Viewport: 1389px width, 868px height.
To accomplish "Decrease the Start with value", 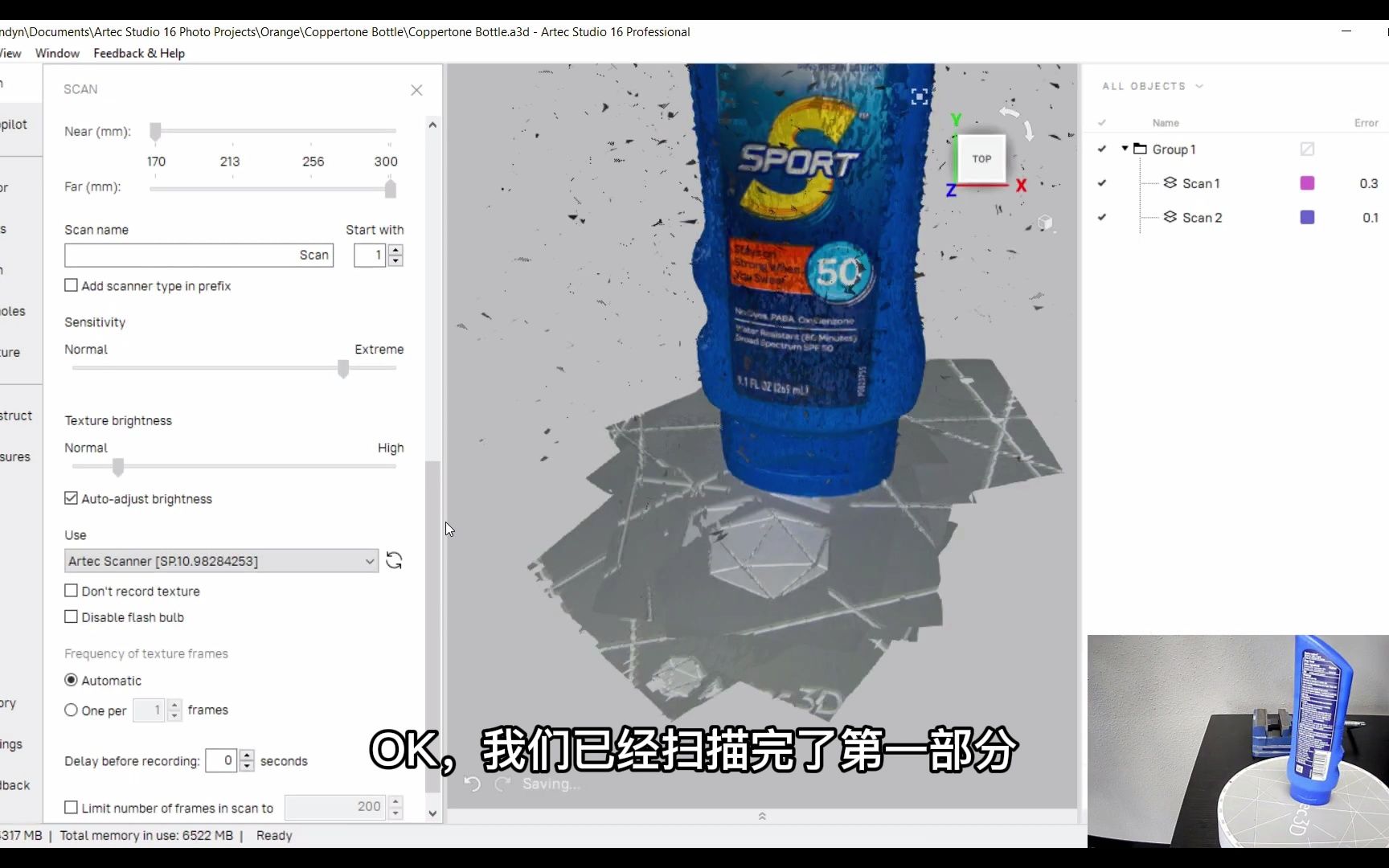I will pos(395,260).
